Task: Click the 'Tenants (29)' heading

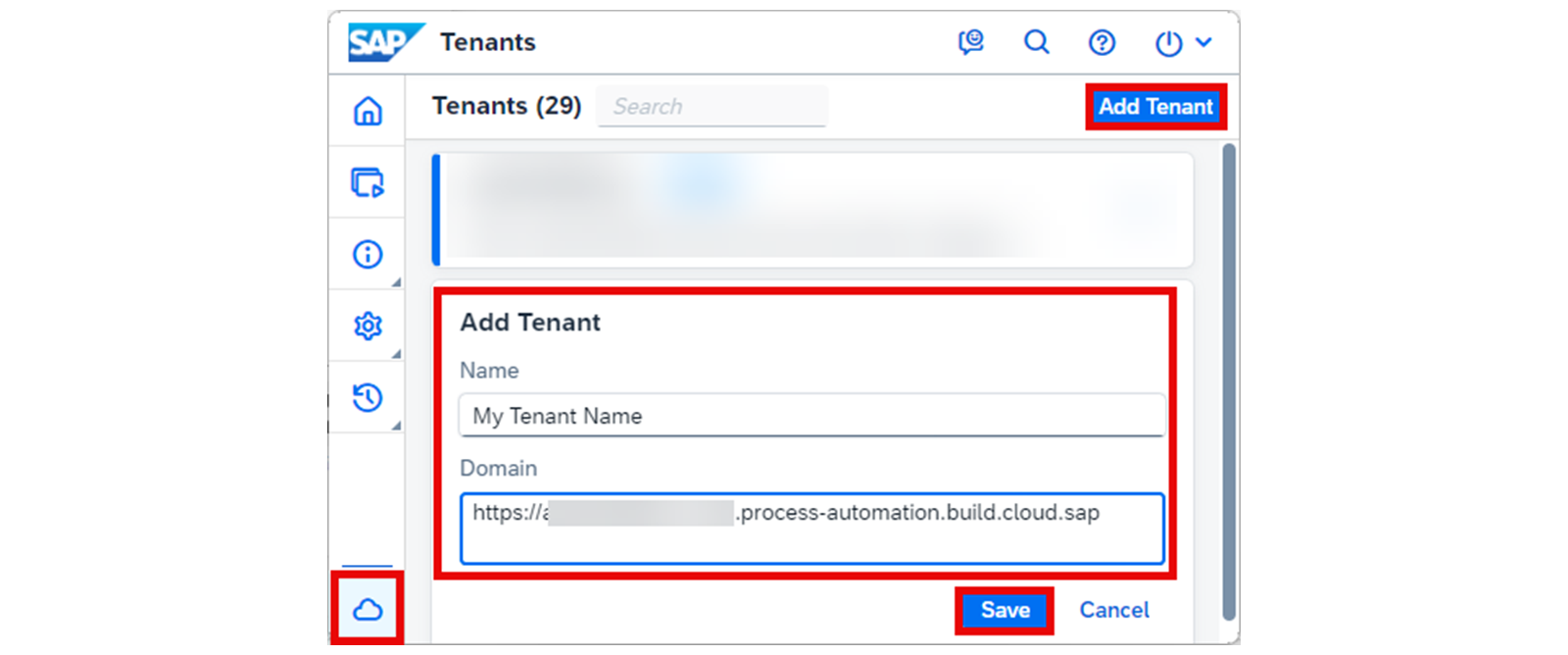Action: pos(507,106)
